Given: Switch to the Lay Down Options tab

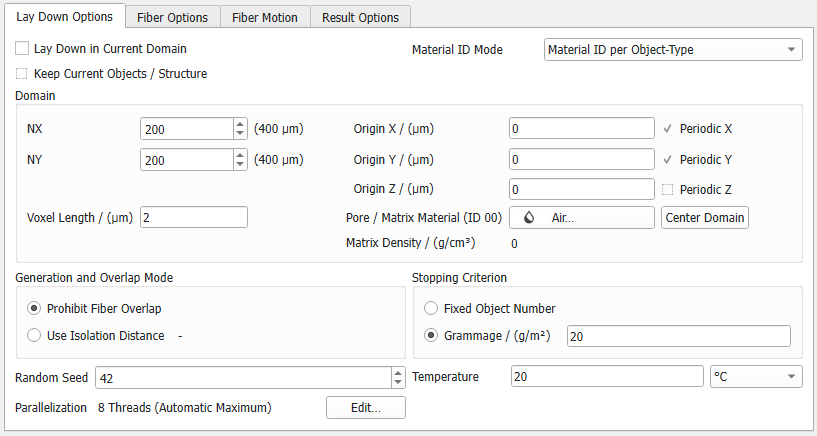Looking at the screenshot, I should (64, 17).
